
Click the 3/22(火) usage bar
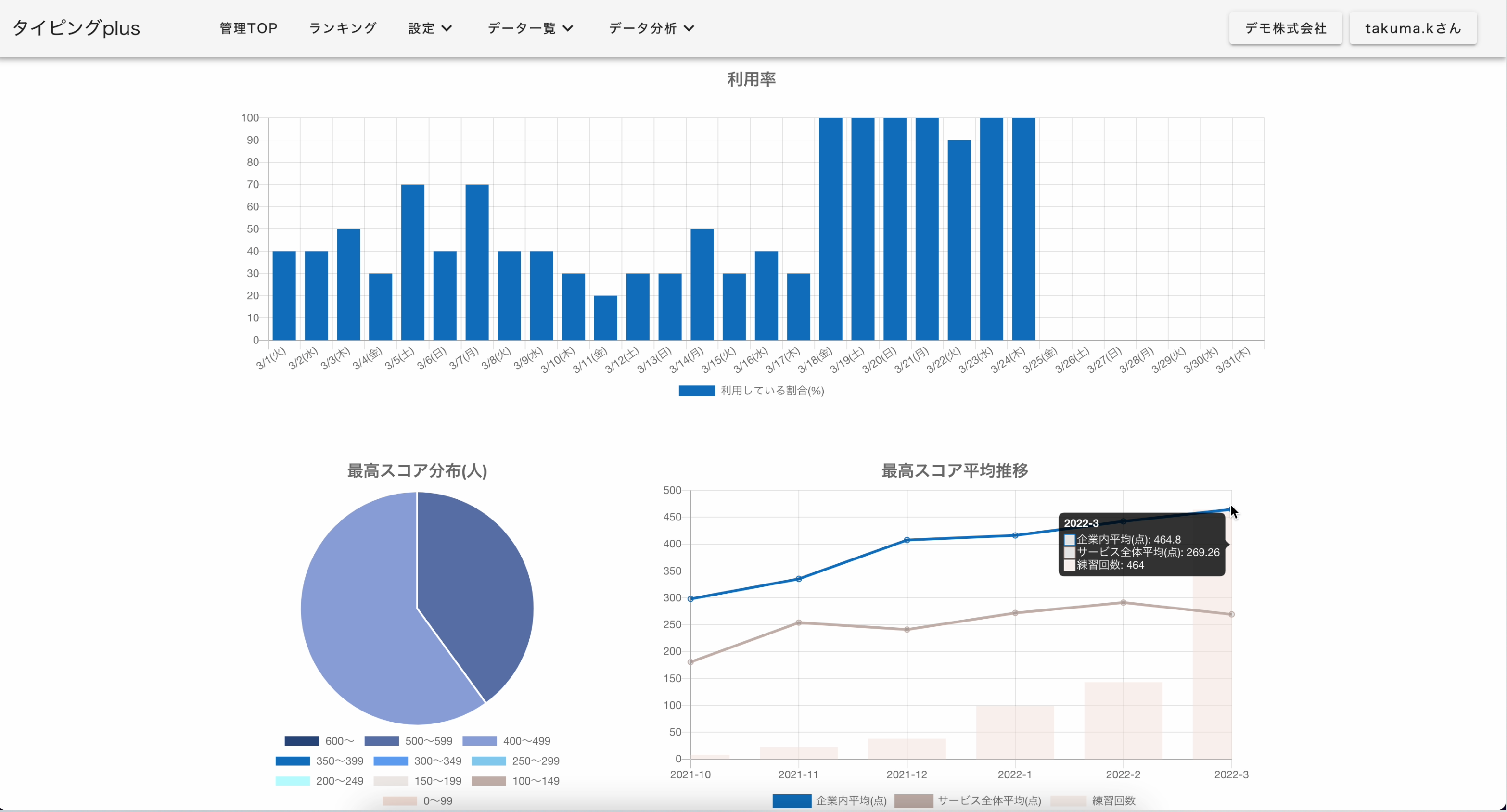point(959,240)
